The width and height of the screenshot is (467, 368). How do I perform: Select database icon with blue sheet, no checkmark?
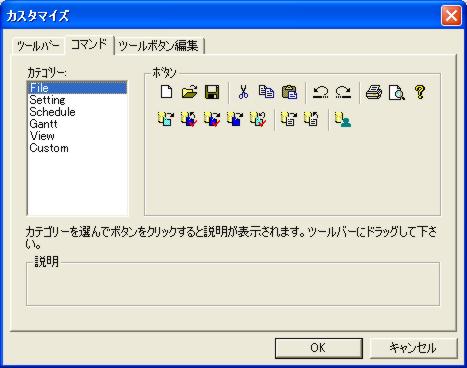point(235,119)
